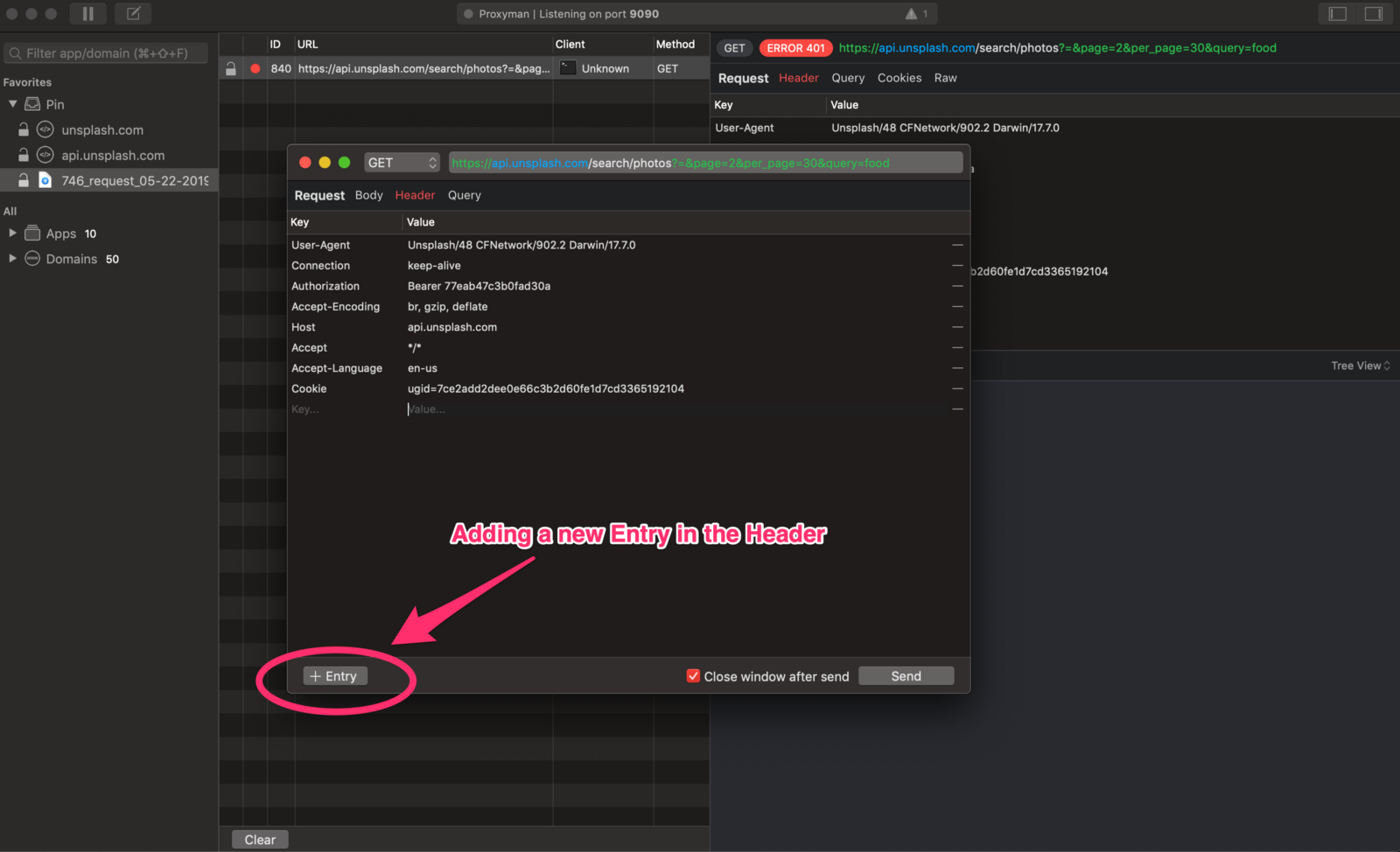This screenshot has width=1400, height=852.
Task: Click the Proxyman listening status bar
Action: point(696,14)
